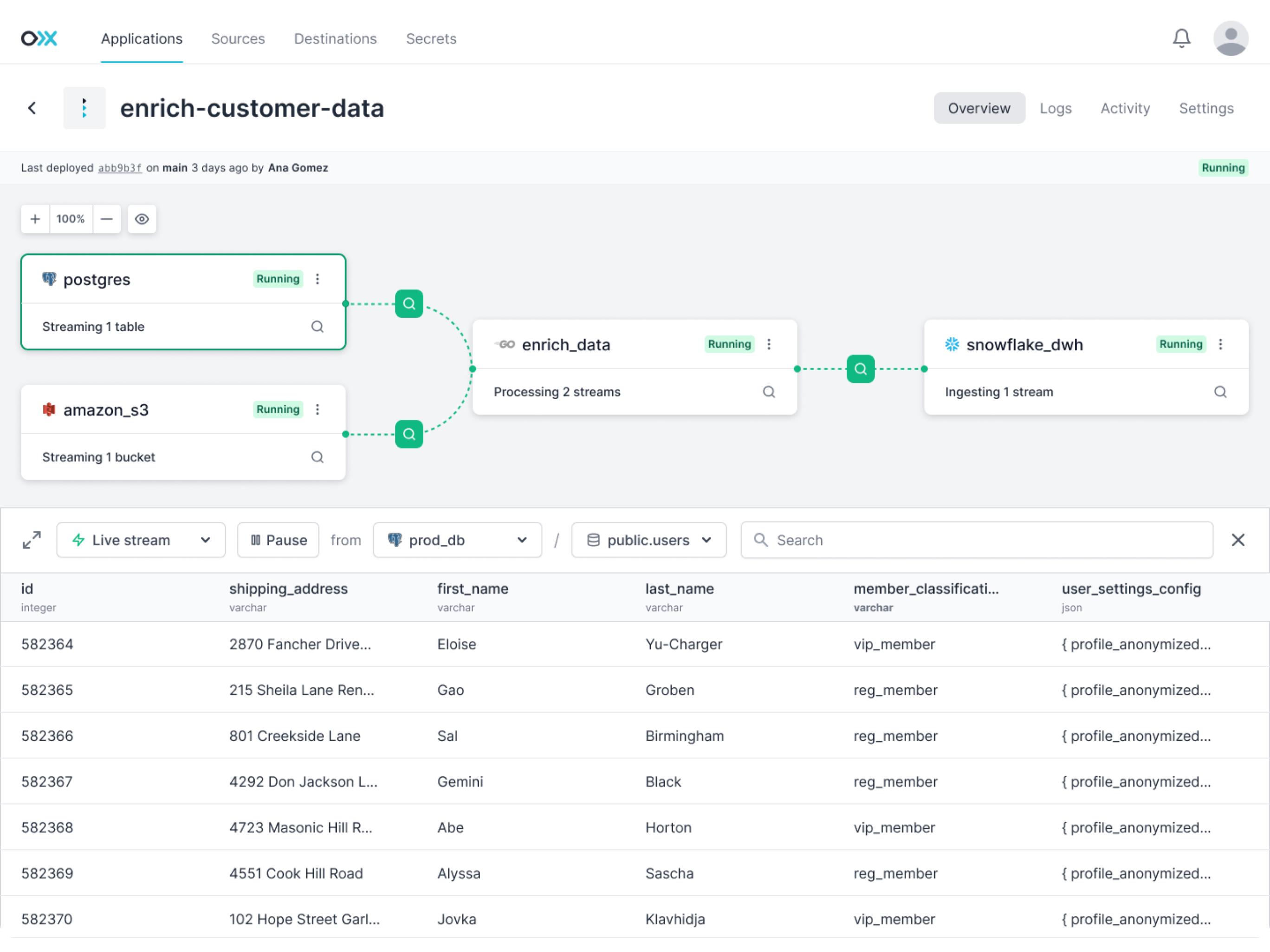Click the Snowflake warehouse icon

pyautogui.click(x=952, y=344)
